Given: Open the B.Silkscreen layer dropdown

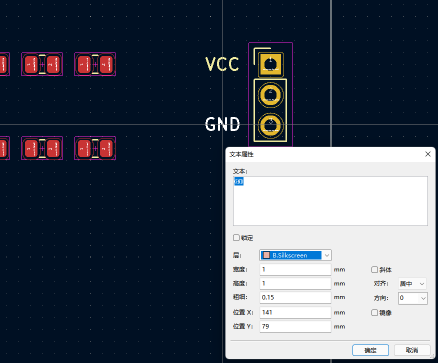Looking at the screenshot, I should coord(295,255).
